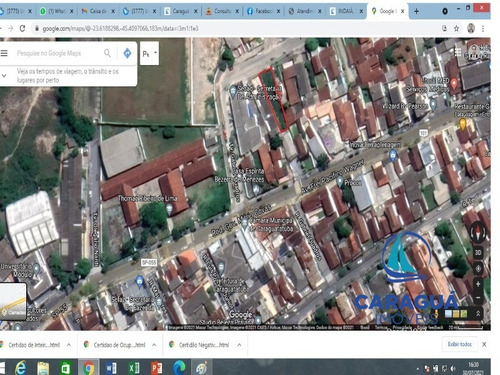Zoom out with the minus button
The image size is (500, 375).
tap(478, 297)
